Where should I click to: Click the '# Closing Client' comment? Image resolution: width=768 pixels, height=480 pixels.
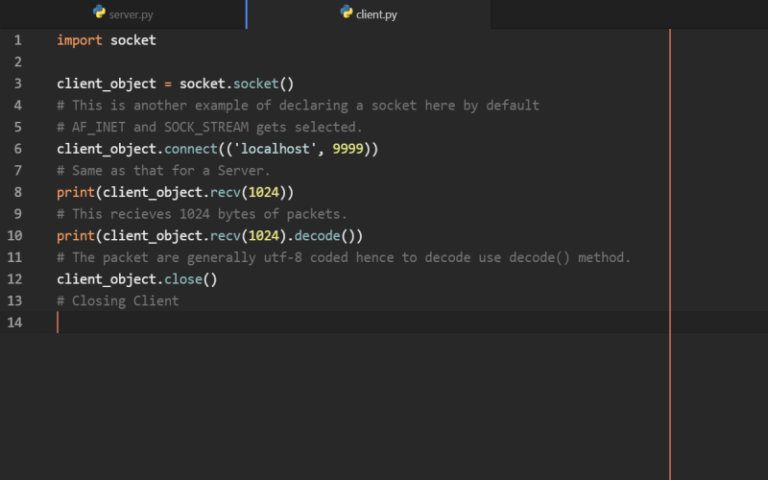[118, 301]
